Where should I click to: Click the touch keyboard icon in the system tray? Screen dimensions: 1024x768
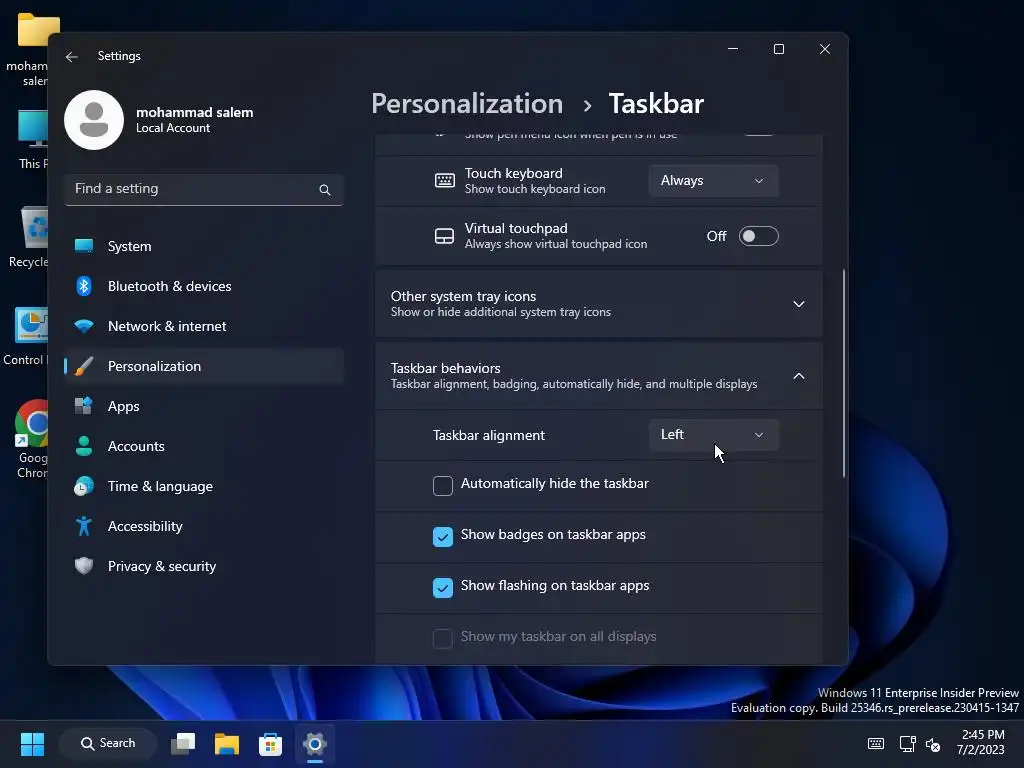pyautogui.click(x=876, y=744)
